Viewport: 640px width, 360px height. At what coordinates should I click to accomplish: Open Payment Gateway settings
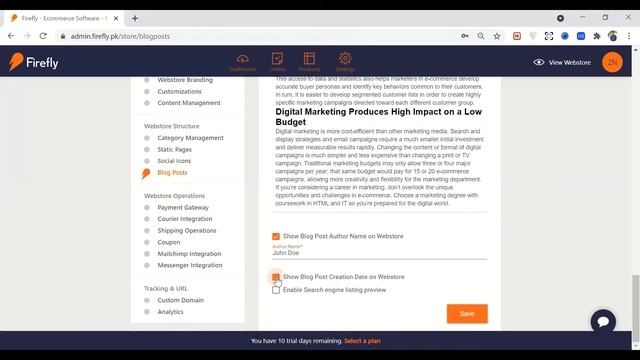click(183, 207)
